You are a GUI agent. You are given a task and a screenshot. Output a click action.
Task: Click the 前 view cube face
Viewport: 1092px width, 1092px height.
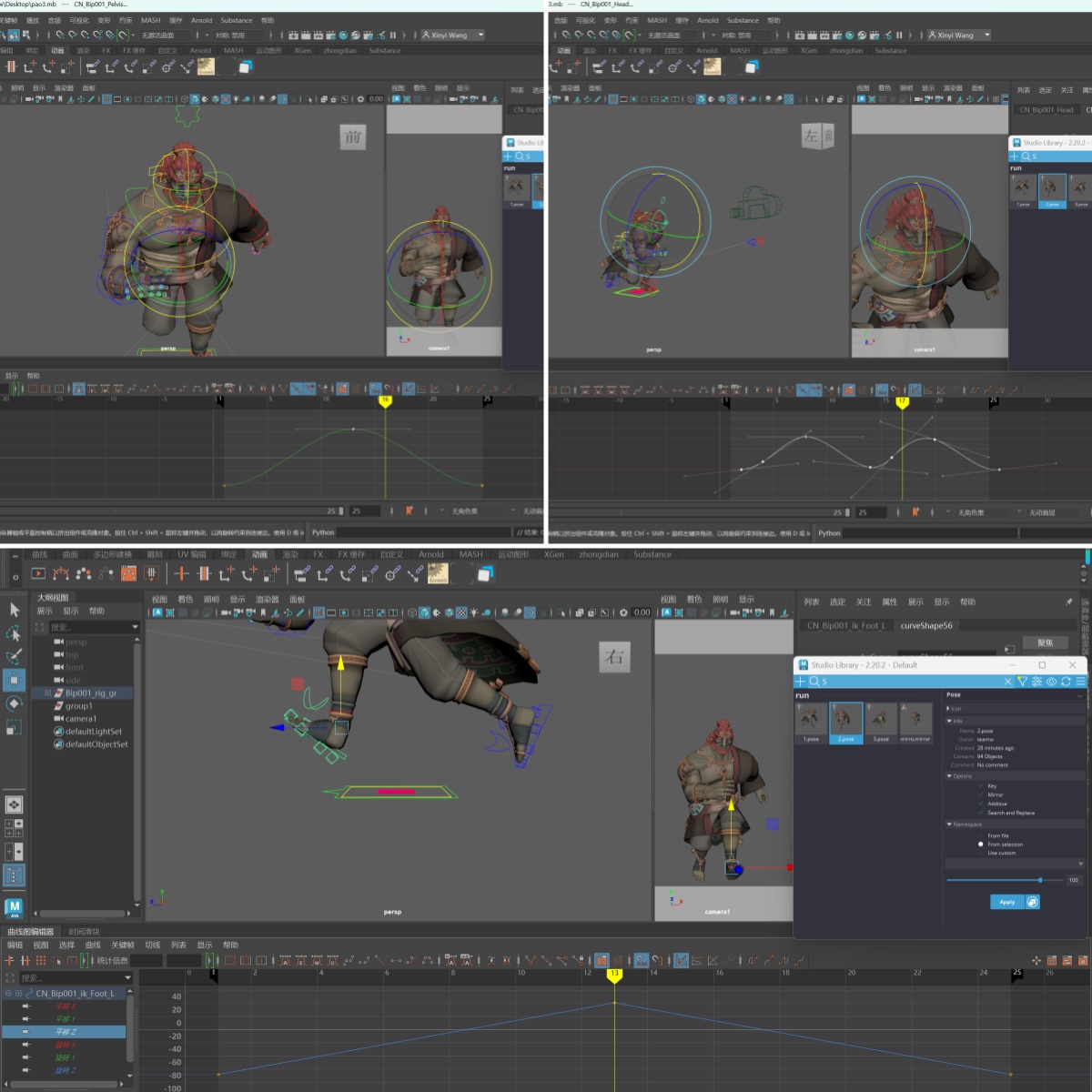pos(352,137)
